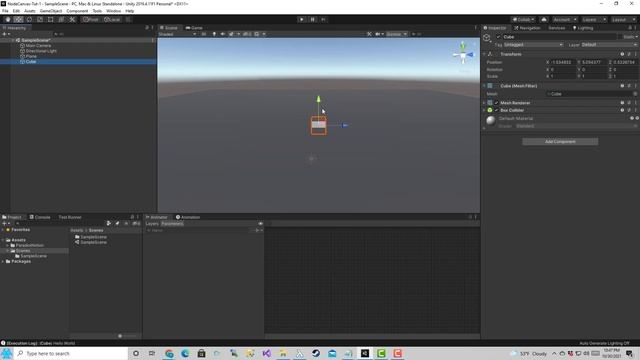Select the Parameters button in Animator

[x=172, y=224]
